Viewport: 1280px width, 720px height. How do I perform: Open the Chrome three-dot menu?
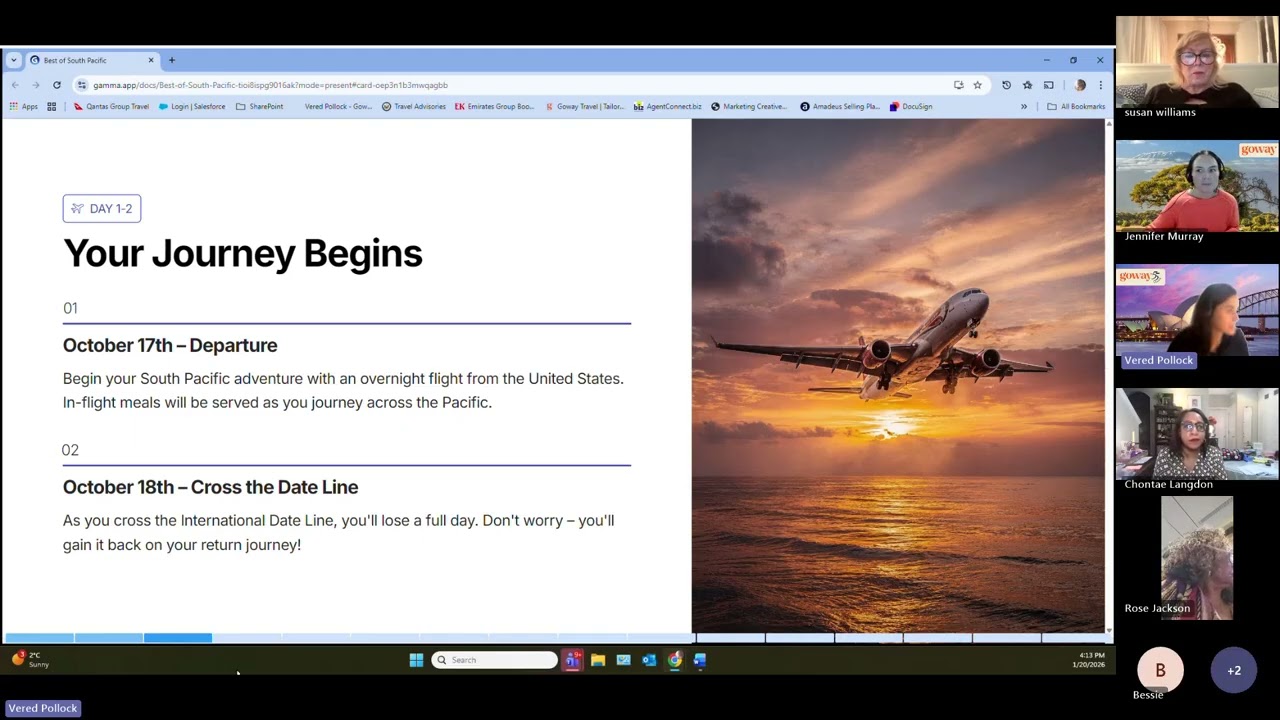(x=1100, y=85)
